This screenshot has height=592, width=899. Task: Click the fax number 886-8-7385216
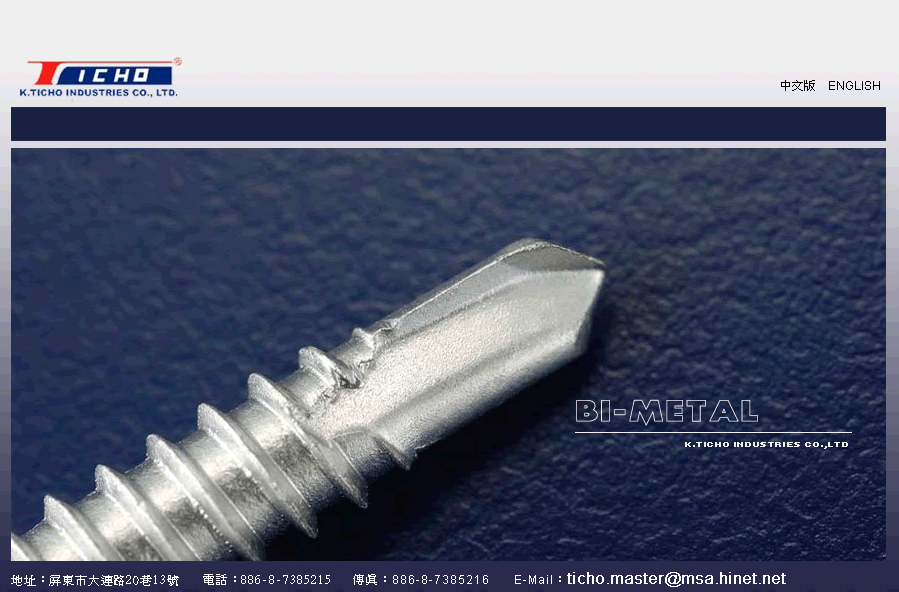click(440, 580)
